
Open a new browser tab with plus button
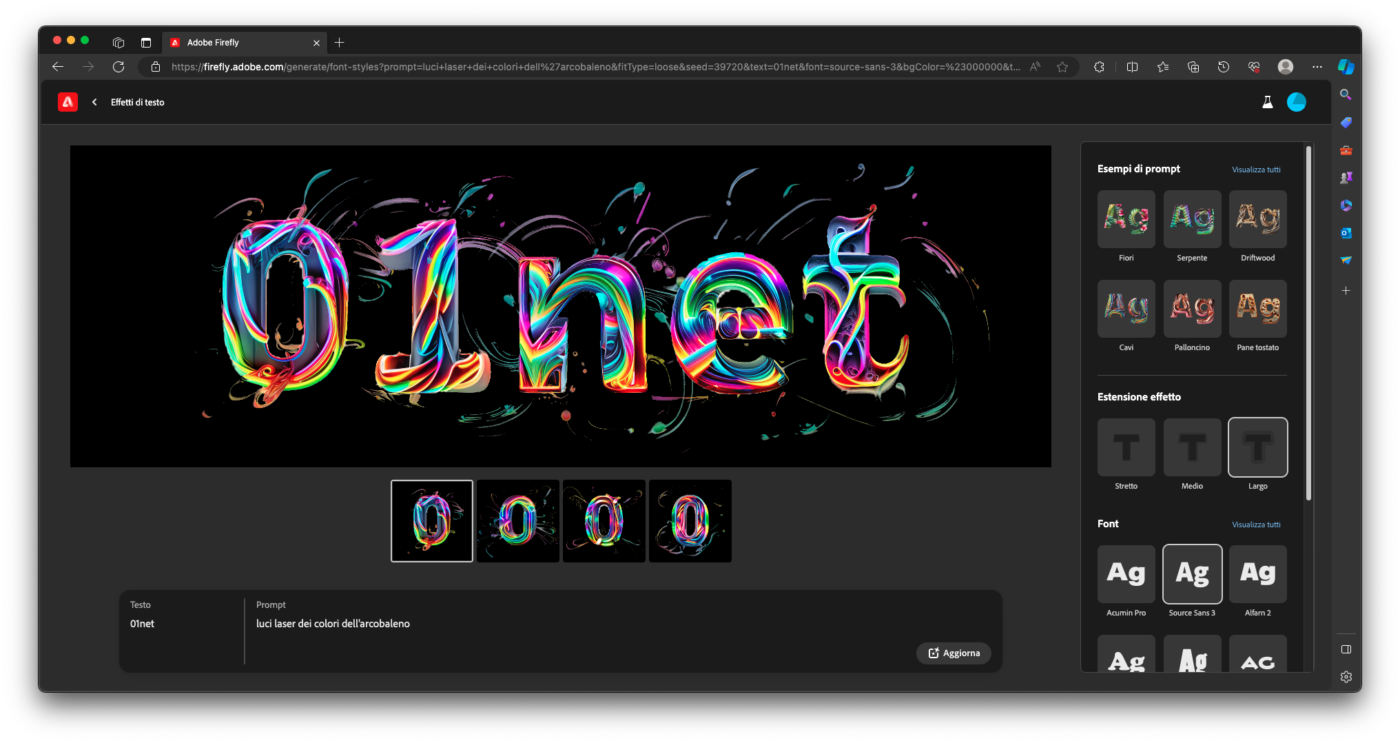point(339,43)
